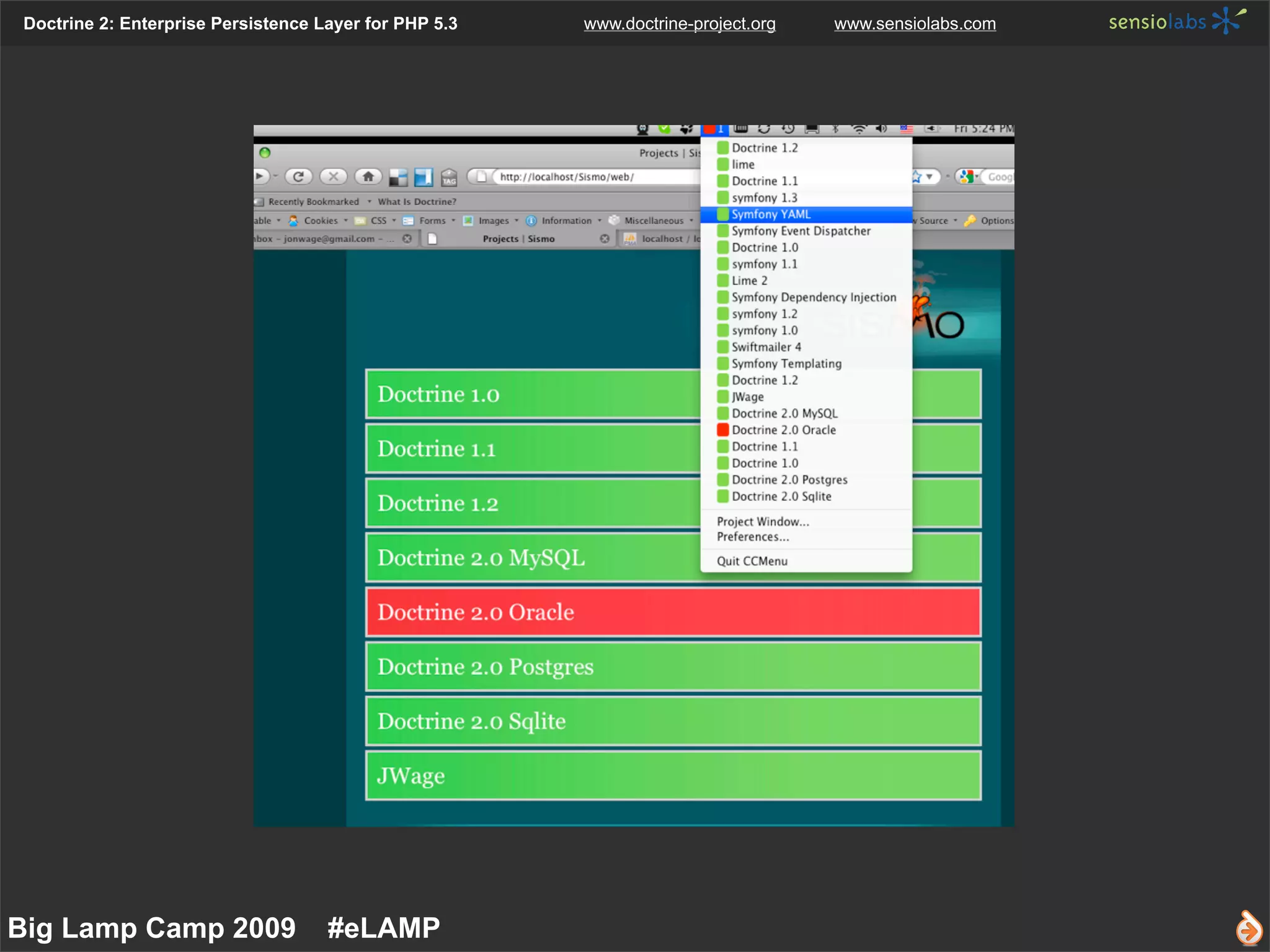Open the red Doctrine 2.0 Oracle project bar
This screenshot has width=1270, height=952.
click(x=673, y=612)
